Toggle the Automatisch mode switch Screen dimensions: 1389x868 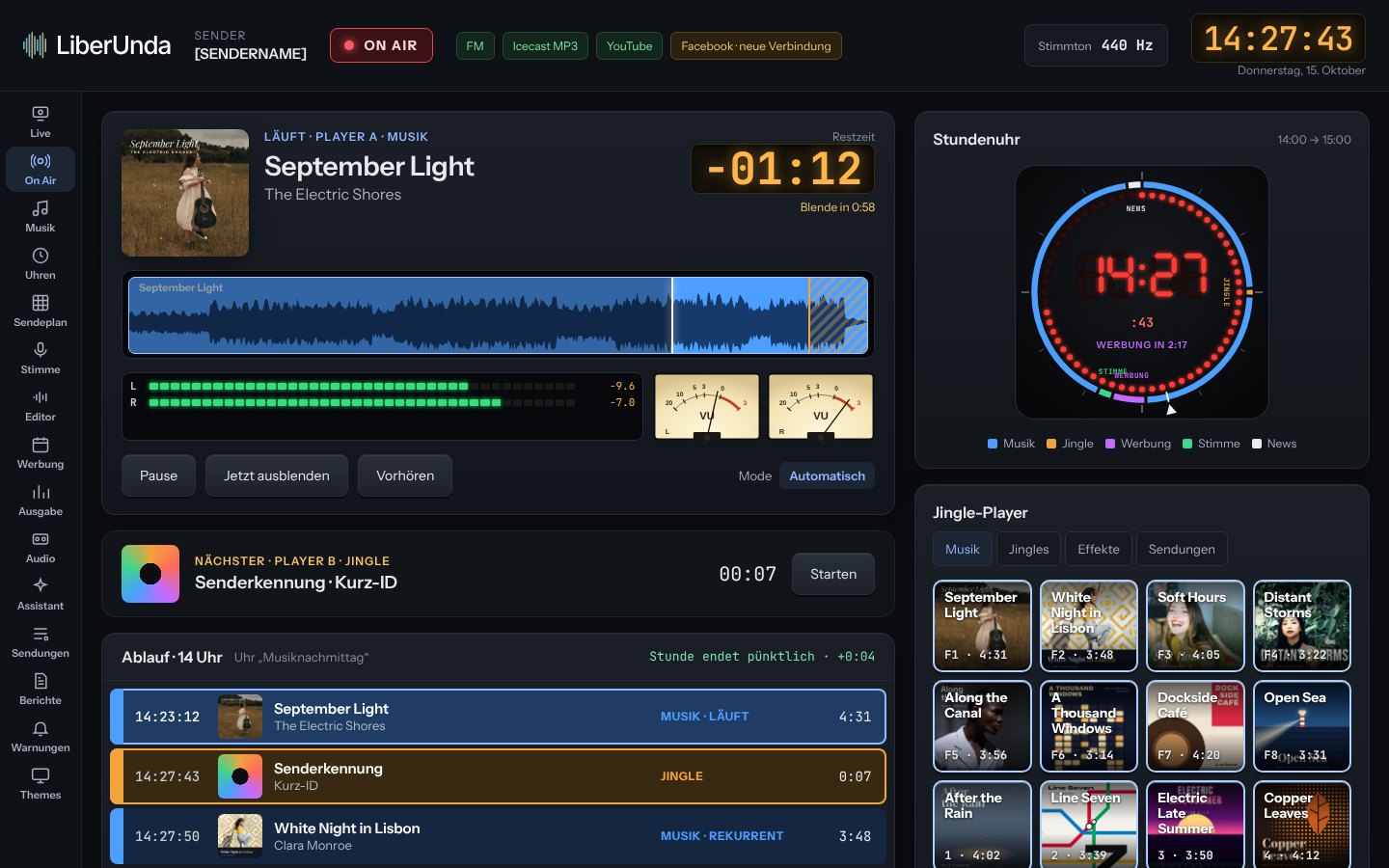(827, 475)
